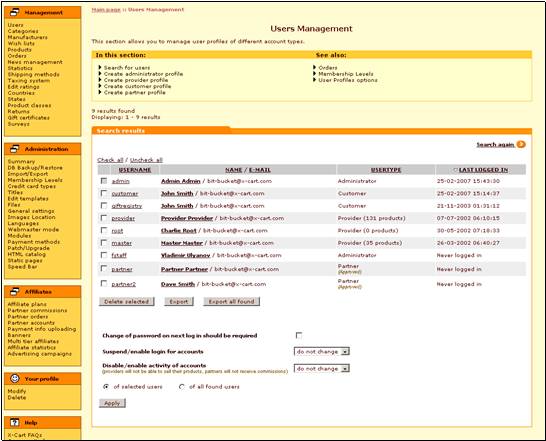The height and width of the screenshot is (441, 546).
Task: Open Create partner profile link
Action: pos(134,92)
